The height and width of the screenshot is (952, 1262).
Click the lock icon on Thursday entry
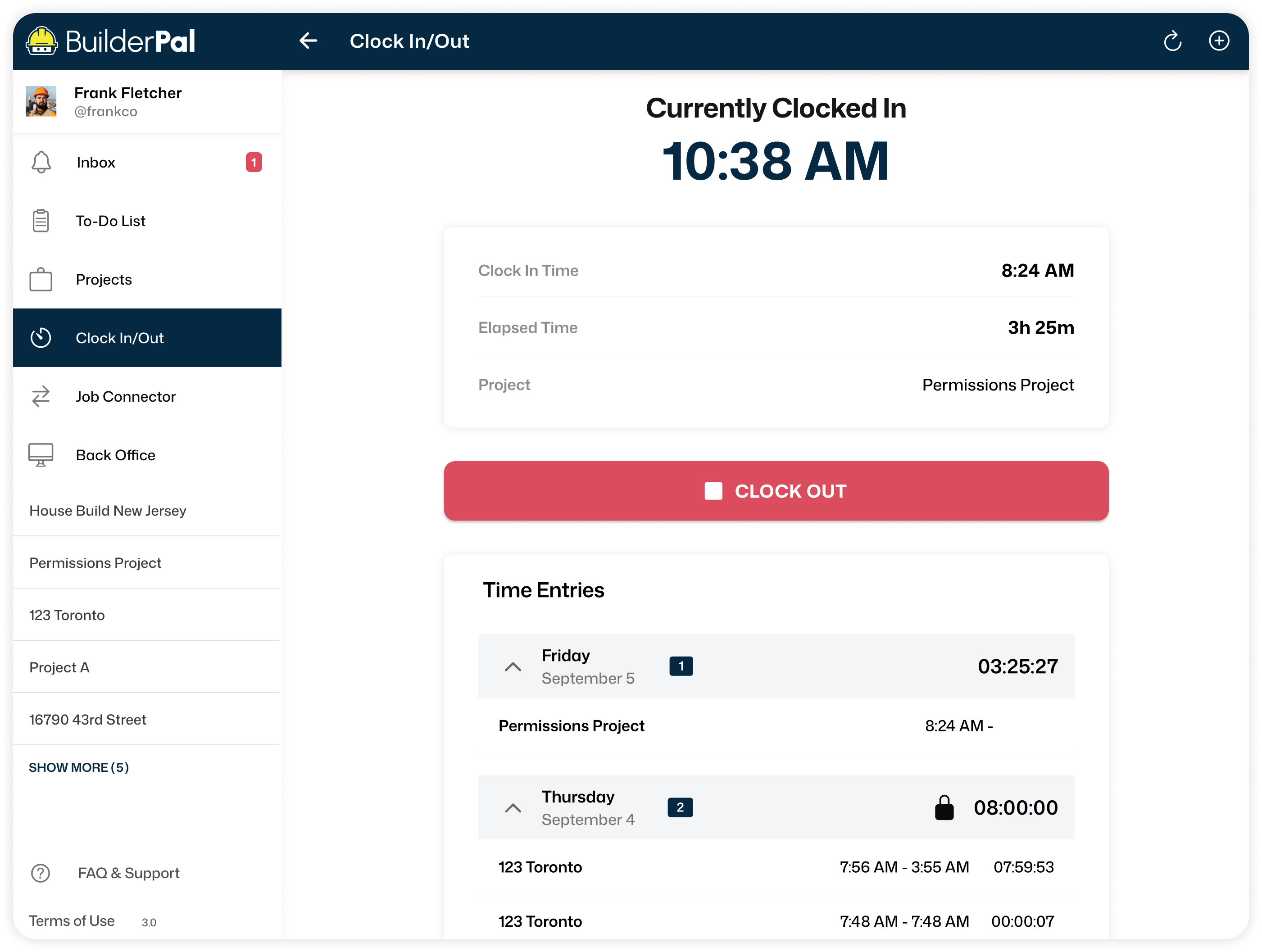[x=944, y=808]
